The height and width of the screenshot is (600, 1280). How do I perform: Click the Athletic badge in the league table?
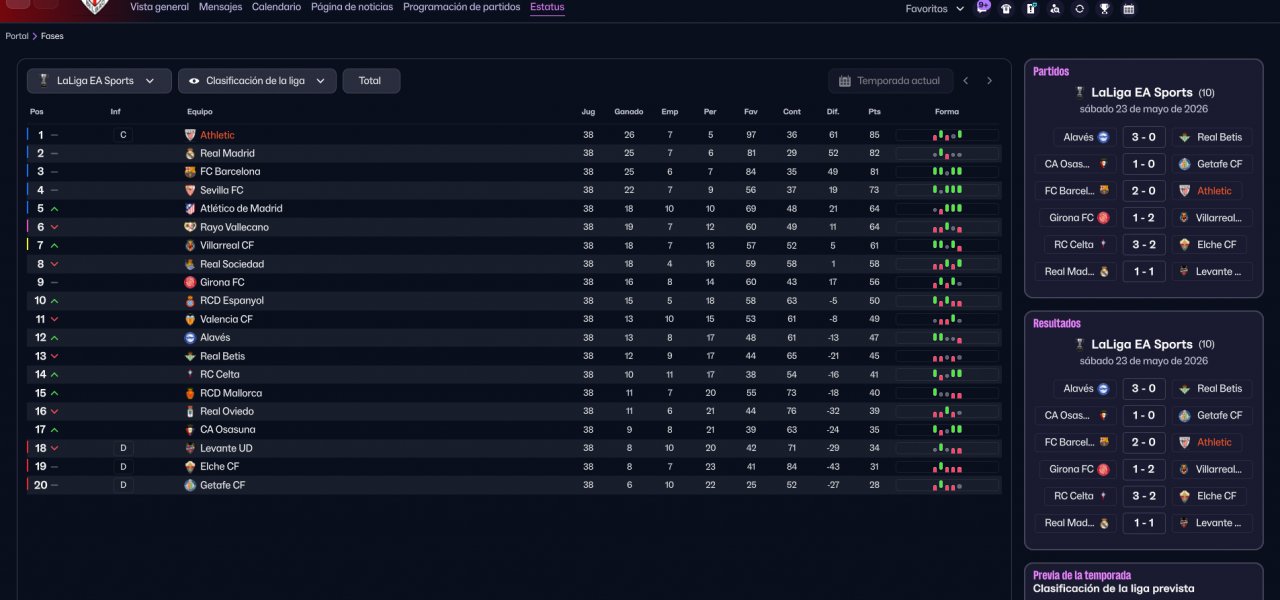(190, 135)
